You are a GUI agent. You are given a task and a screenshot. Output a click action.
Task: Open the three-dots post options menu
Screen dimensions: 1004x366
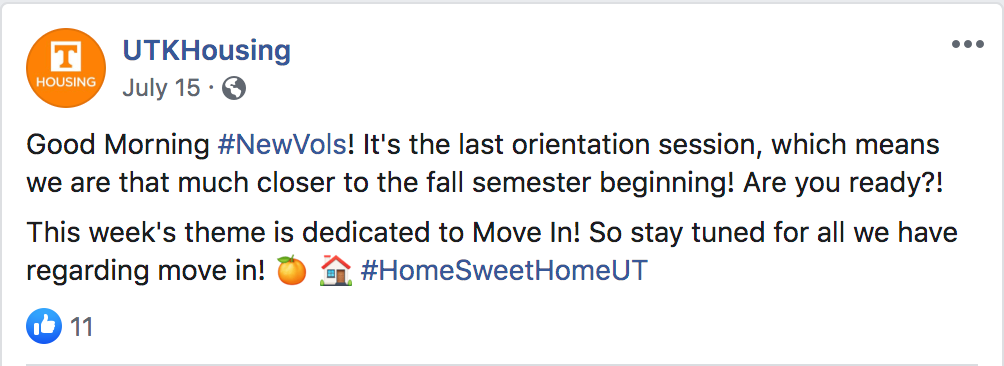click(x=968, y=45)
